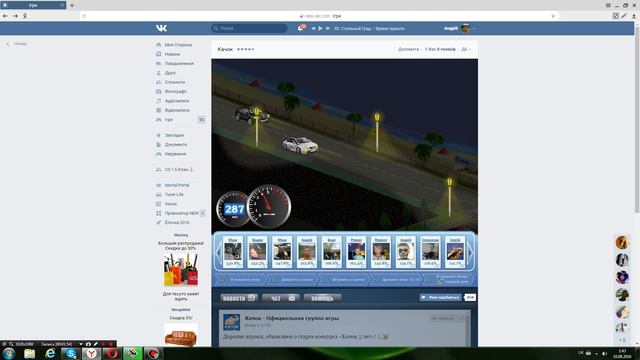Open Opera browser from taskbar
This screenshot has width=640, height=360.
click(112, 353)
